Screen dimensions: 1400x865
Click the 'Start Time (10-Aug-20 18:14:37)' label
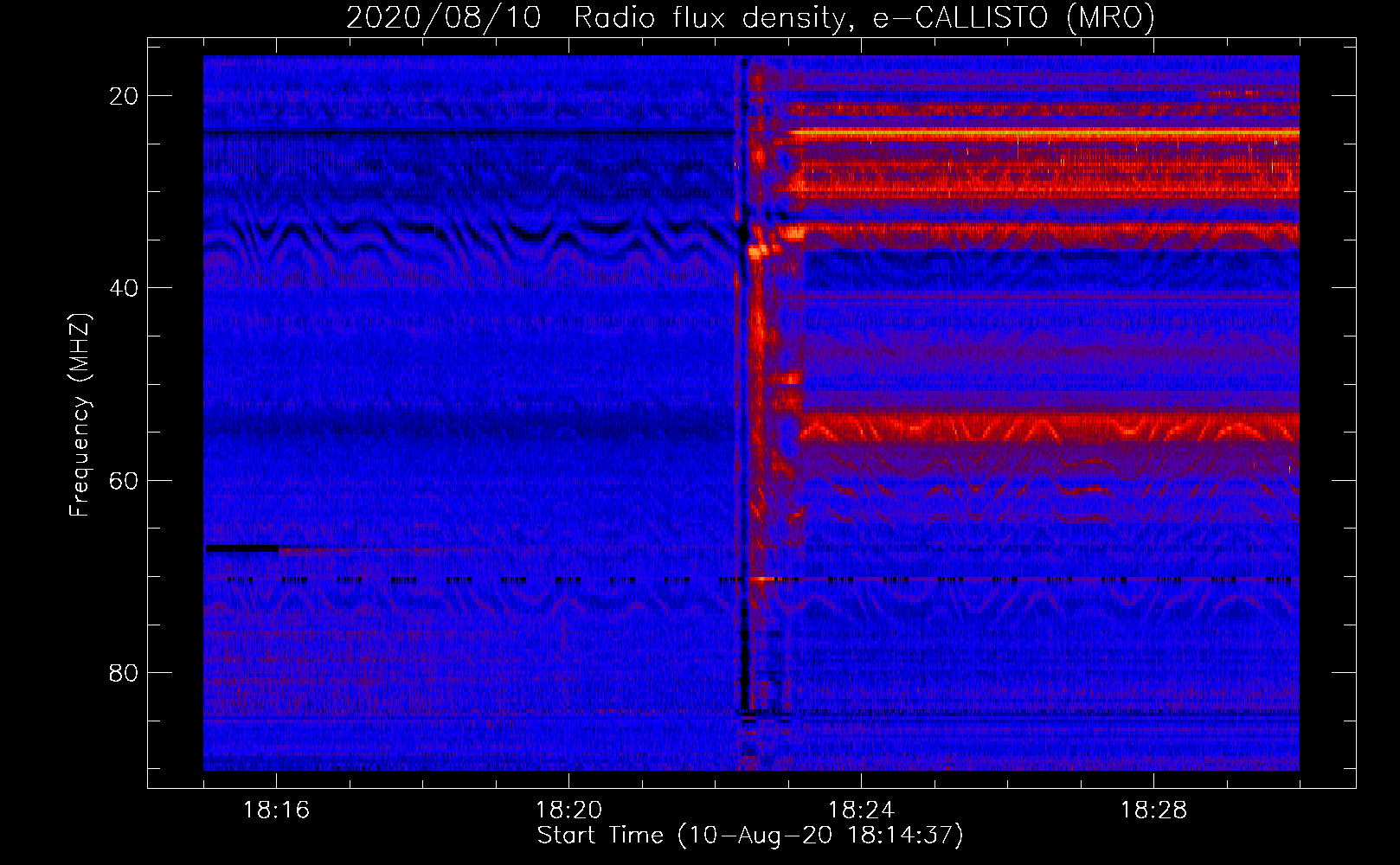(750, 836)
